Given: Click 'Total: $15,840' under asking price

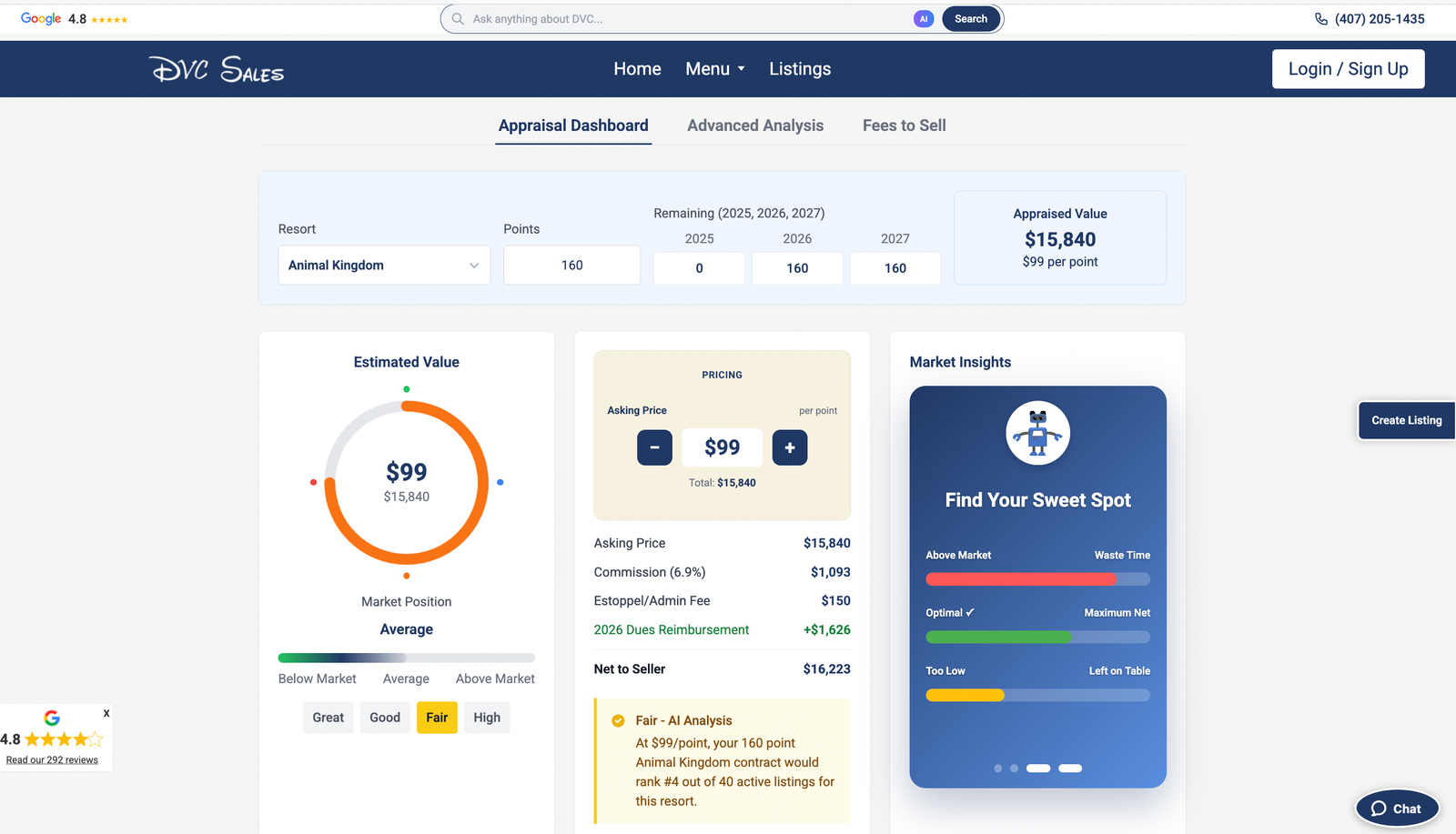Looking at the screenshot, I should 723,483.
